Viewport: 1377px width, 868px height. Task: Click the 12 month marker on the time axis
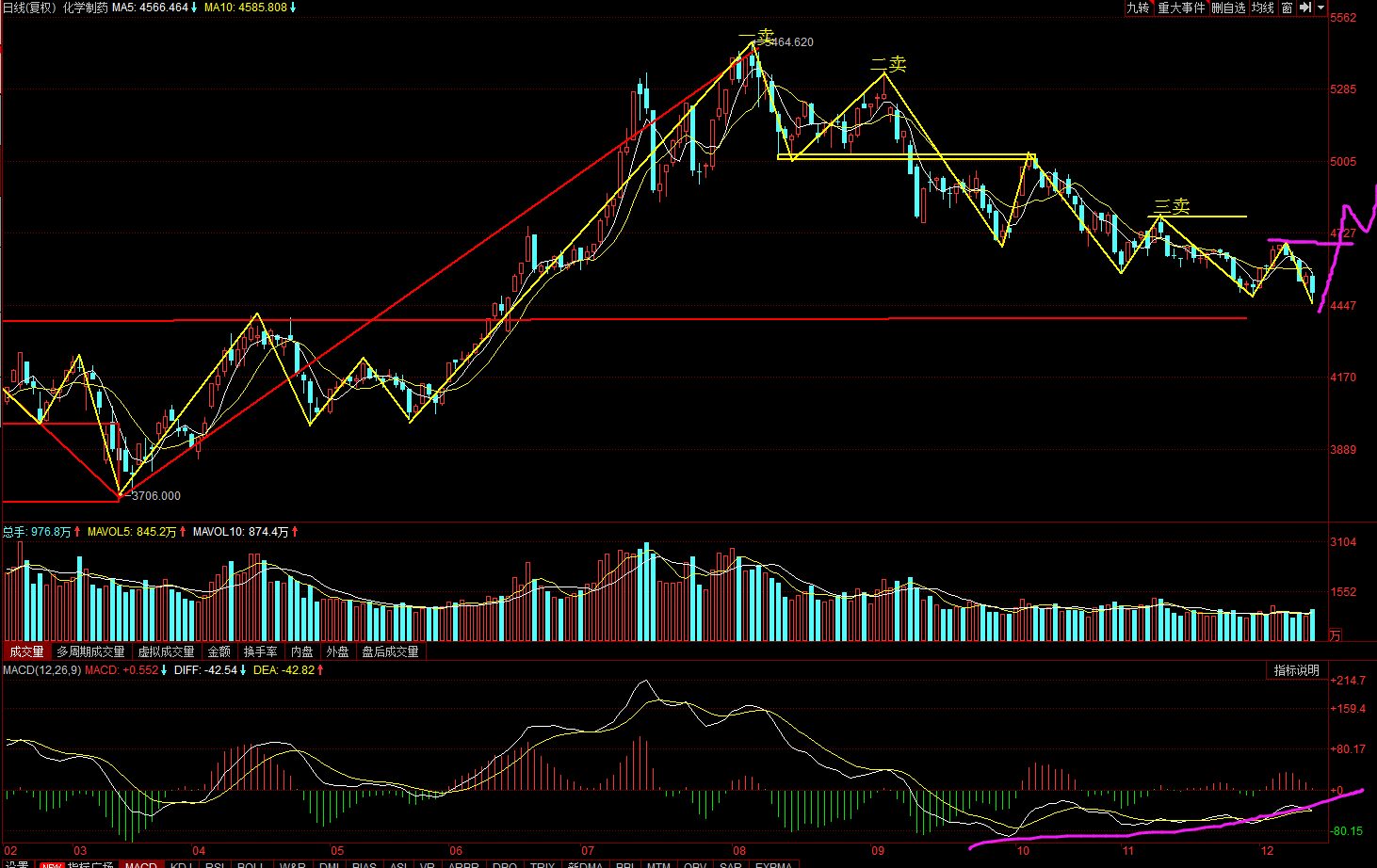pyautogui.click(x=1267, y=851)
